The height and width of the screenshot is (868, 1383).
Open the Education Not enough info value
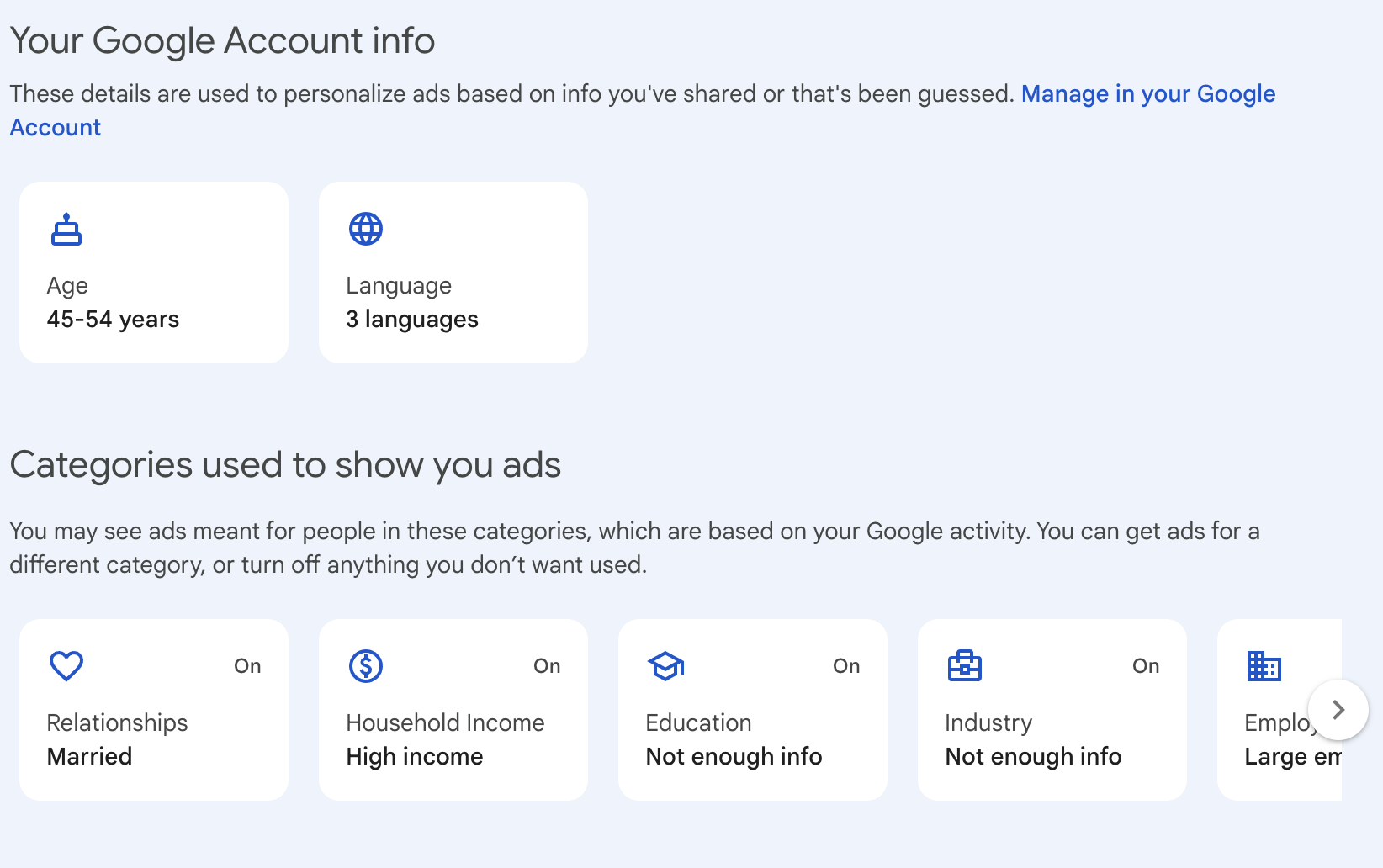coord(734,757)
